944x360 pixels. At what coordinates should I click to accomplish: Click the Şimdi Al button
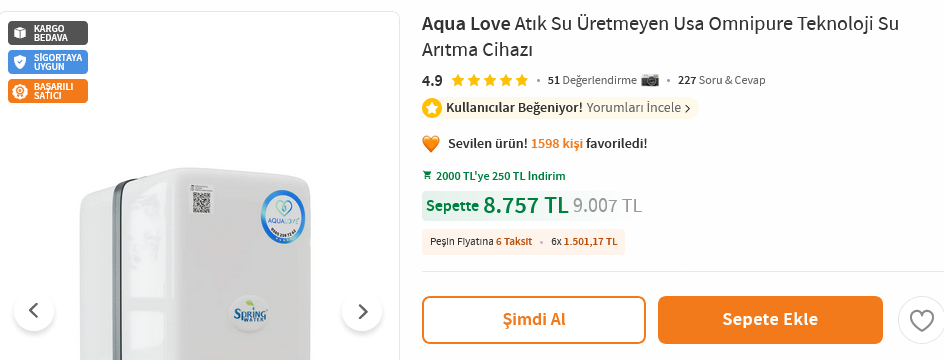pyautogui.click(x=534, y=320)
